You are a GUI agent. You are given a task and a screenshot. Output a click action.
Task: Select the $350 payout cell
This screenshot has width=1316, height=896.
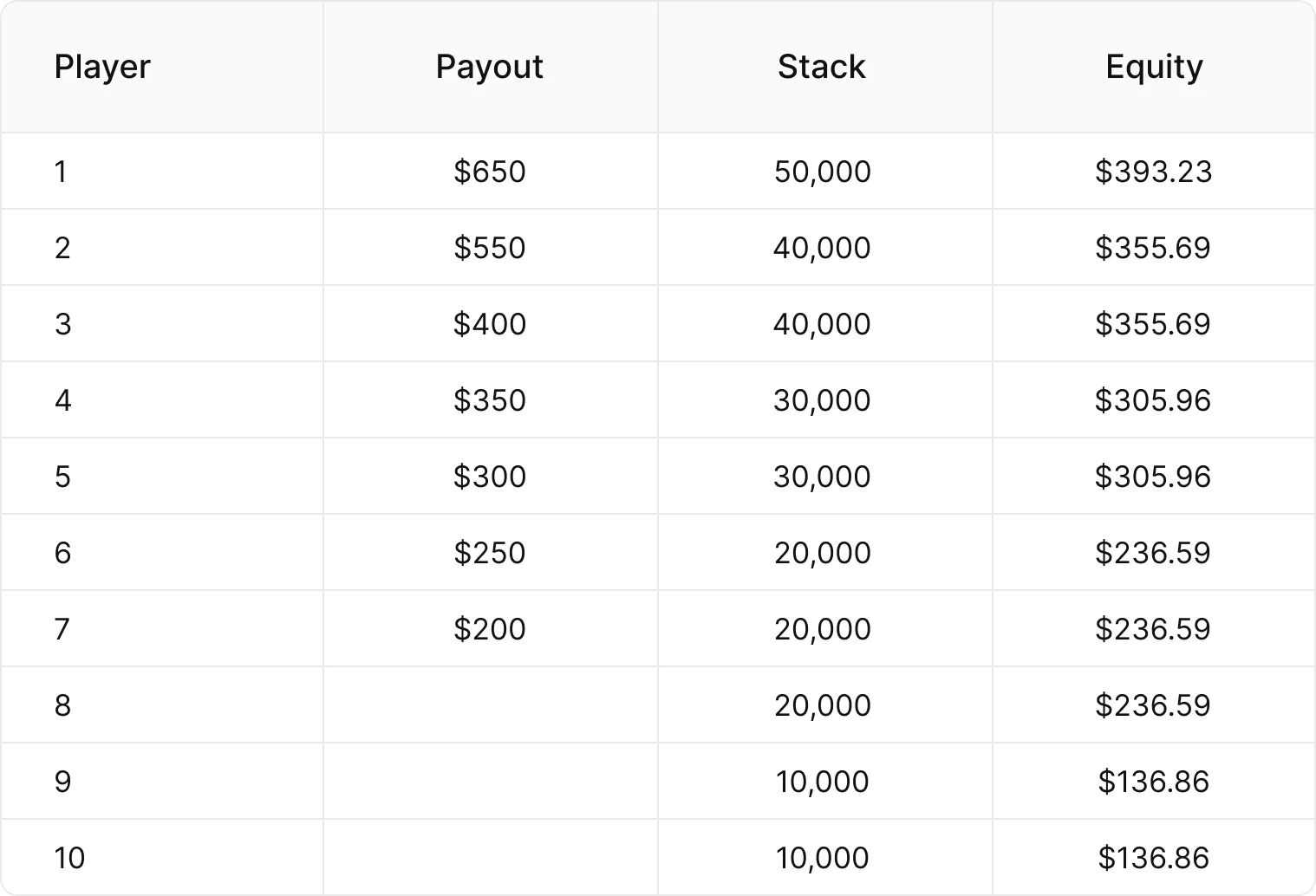tap(489, 400)
